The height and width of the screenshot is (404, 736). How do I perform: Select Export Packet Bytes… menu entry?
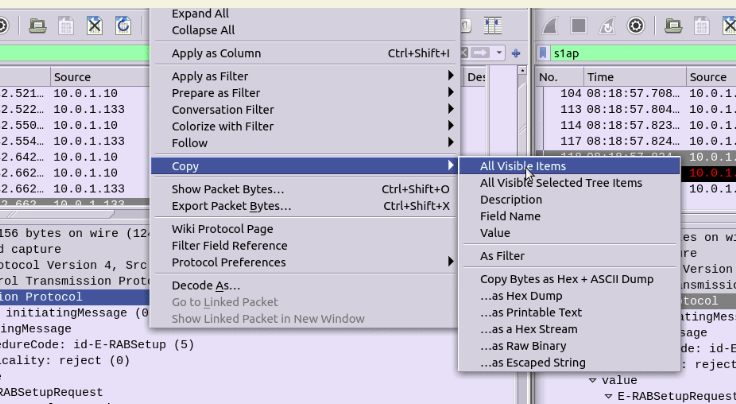click(305, 206)
